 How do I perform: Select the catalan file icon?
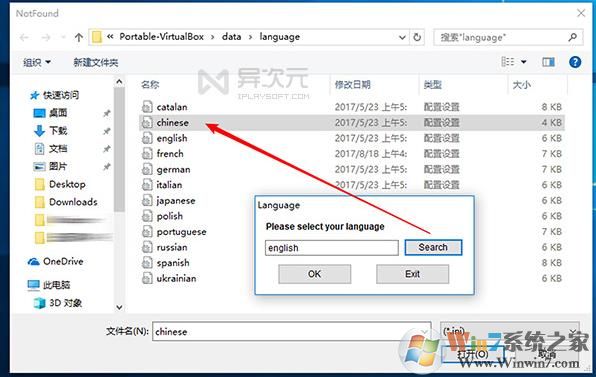click(x=147, y=107)
